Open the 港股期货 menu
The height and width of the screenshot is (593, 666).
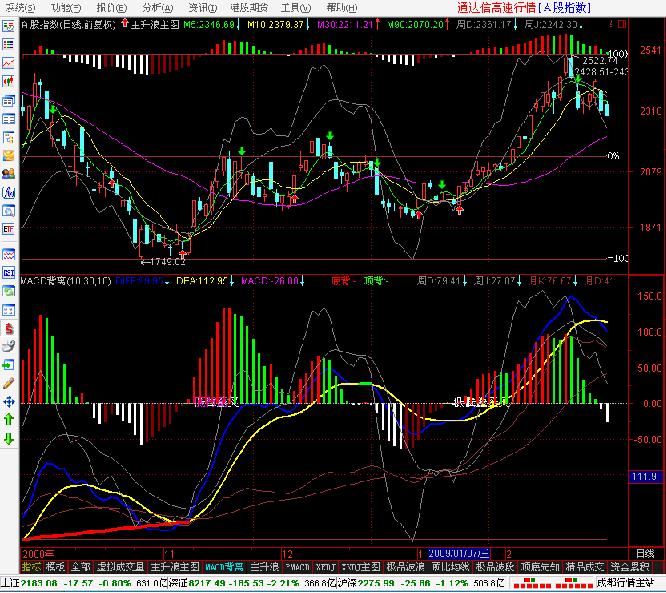pyautogui.click(x=249, y=8)
